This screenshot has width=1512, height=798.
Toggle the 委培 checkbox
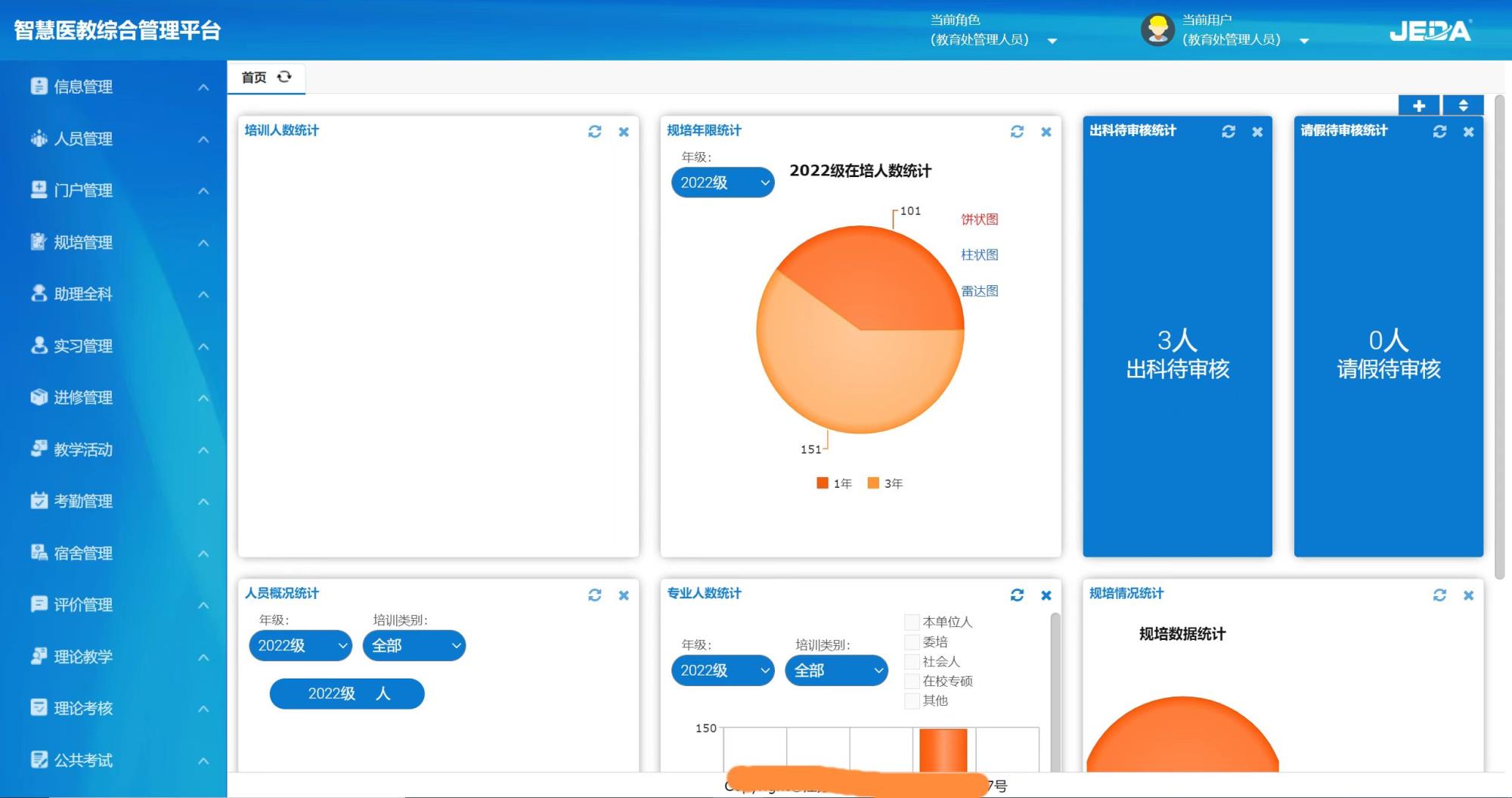click(912, 642)
